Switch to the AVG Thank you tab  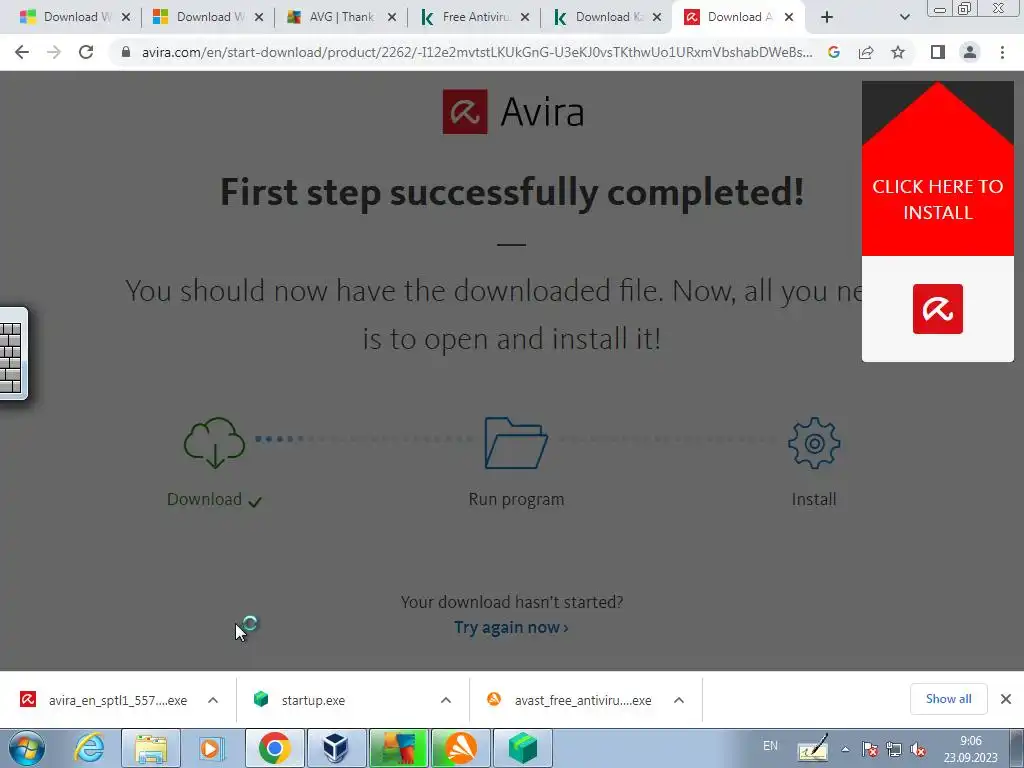341,17
